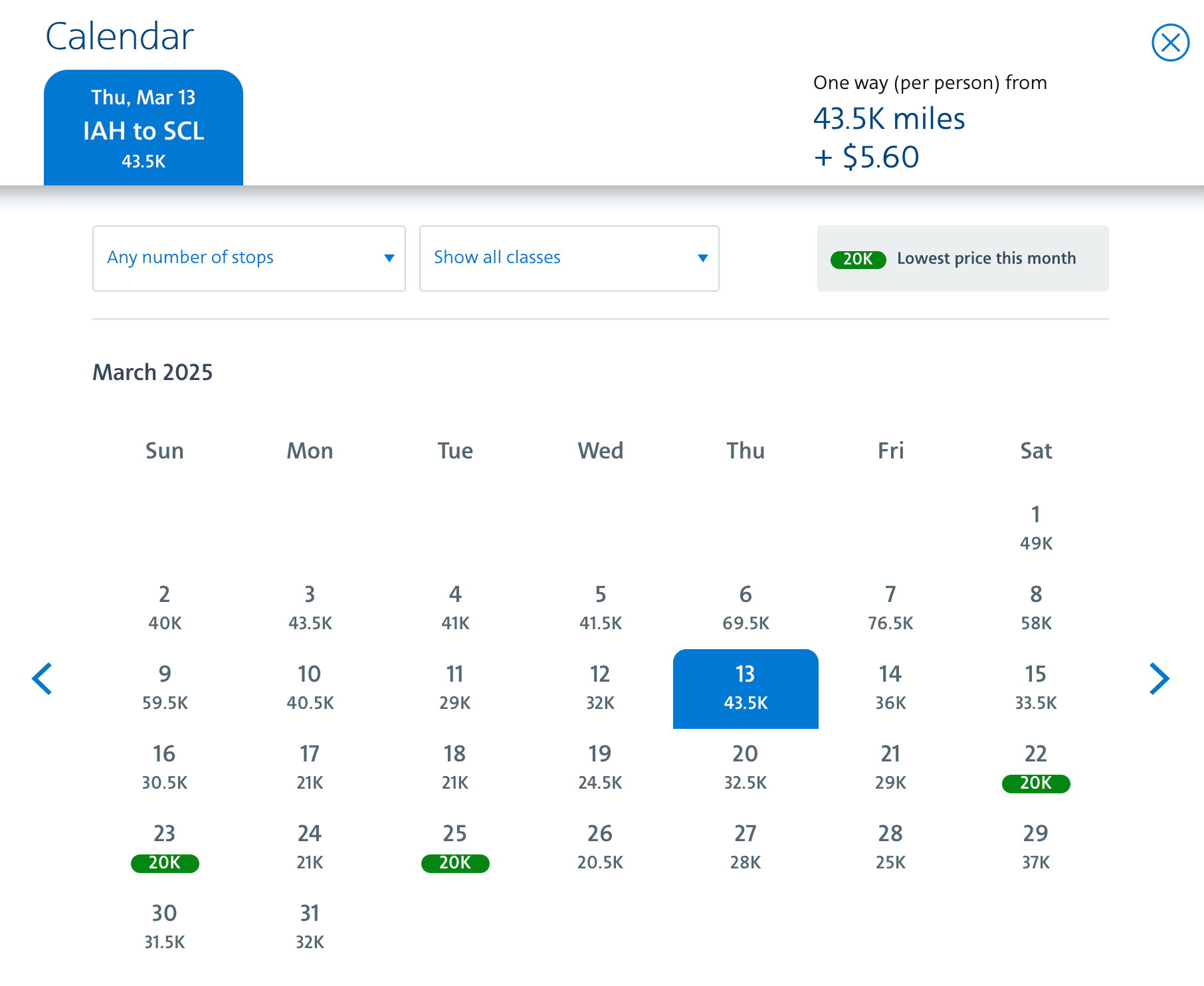This screenshot has width=1204, height=986.
Task: Expand the Any number of stops selector
Action: click(x=249, y=258)
